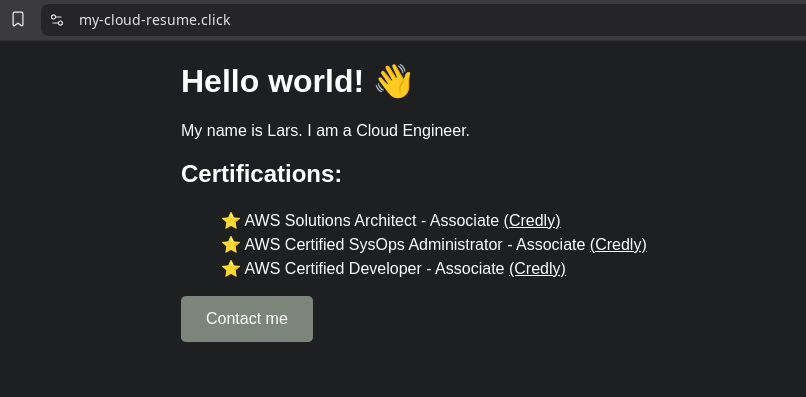The image size is (806, 397).
Task: Open Credly link for AWS Certified Developer
Action: [x=537, y=269]
